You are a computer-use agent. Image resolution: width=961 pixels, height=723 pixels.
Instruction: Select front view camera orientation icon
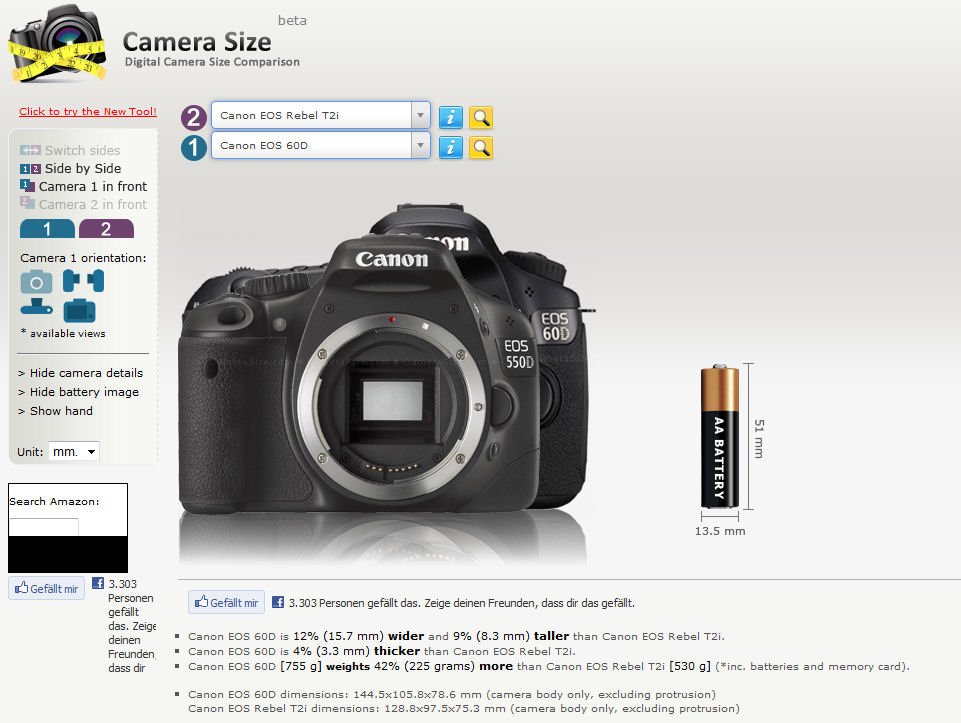[x=36, y=282]
